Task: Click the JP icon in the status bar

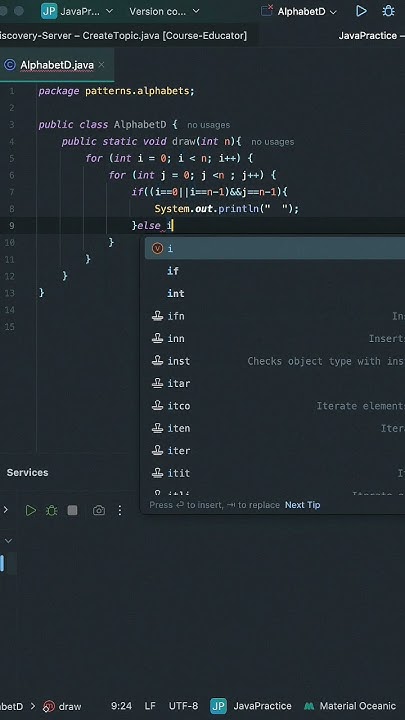Action: click(x=218, y=706)
